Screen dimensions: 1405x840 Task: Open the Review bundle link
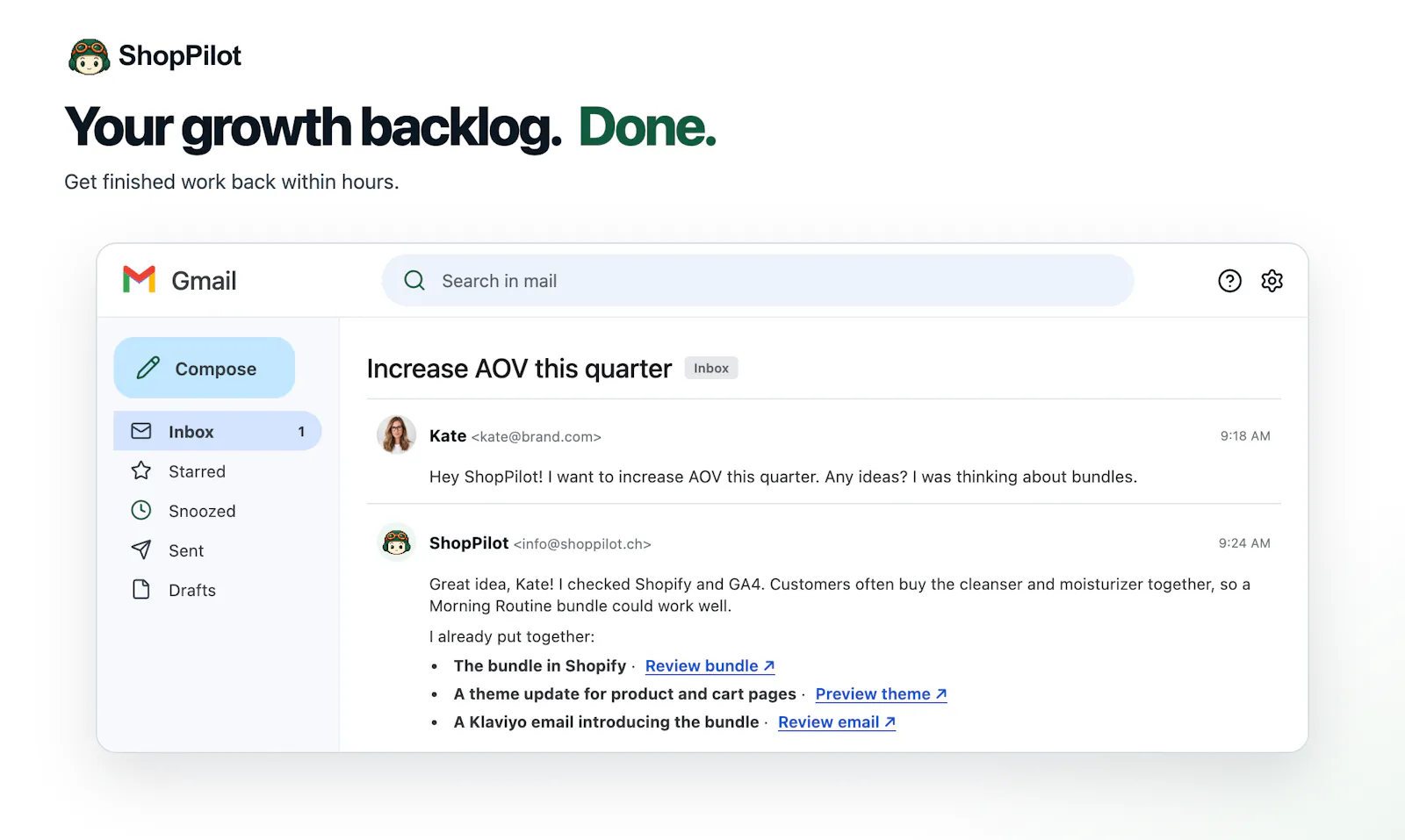[x=710, y=665]
